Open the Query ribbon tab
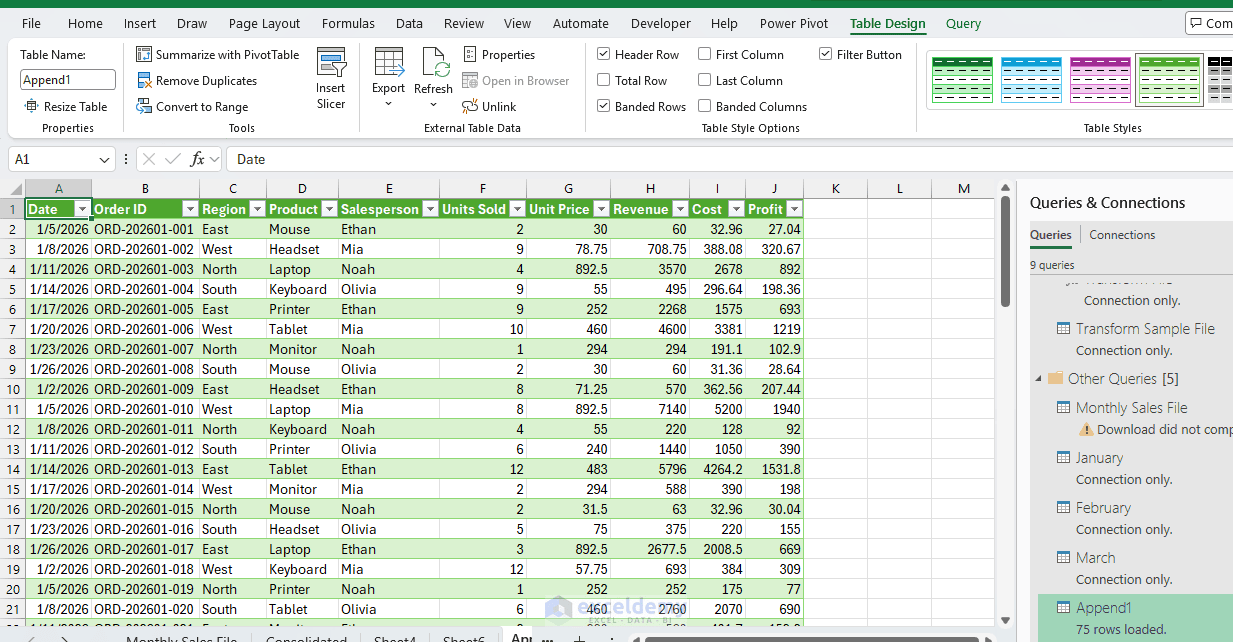Viewport: 1233px width, 642px height. coord(963,24)
